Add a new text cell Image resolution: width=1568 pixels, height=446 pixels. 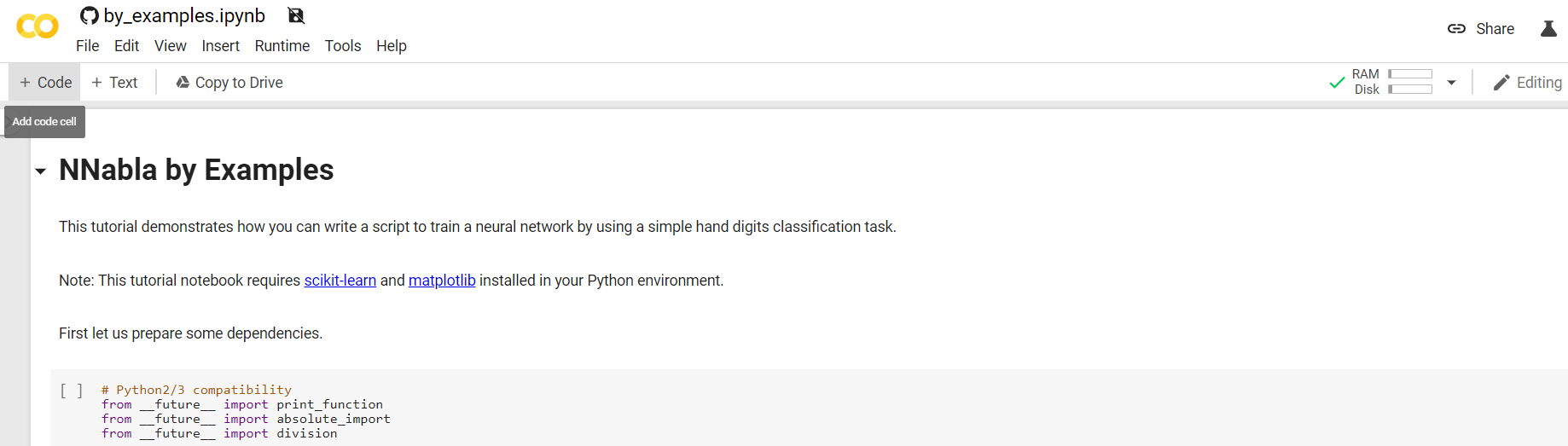114,83
